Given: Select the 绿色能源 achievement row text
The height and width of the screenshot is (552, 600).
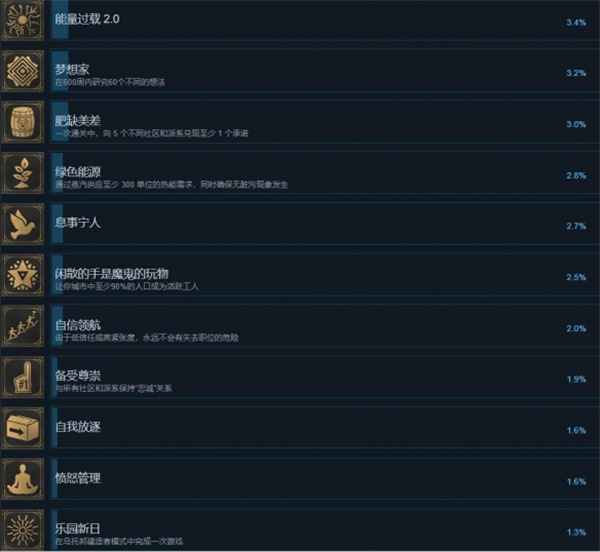Looking at the screenshot, I should click(171, 178).
